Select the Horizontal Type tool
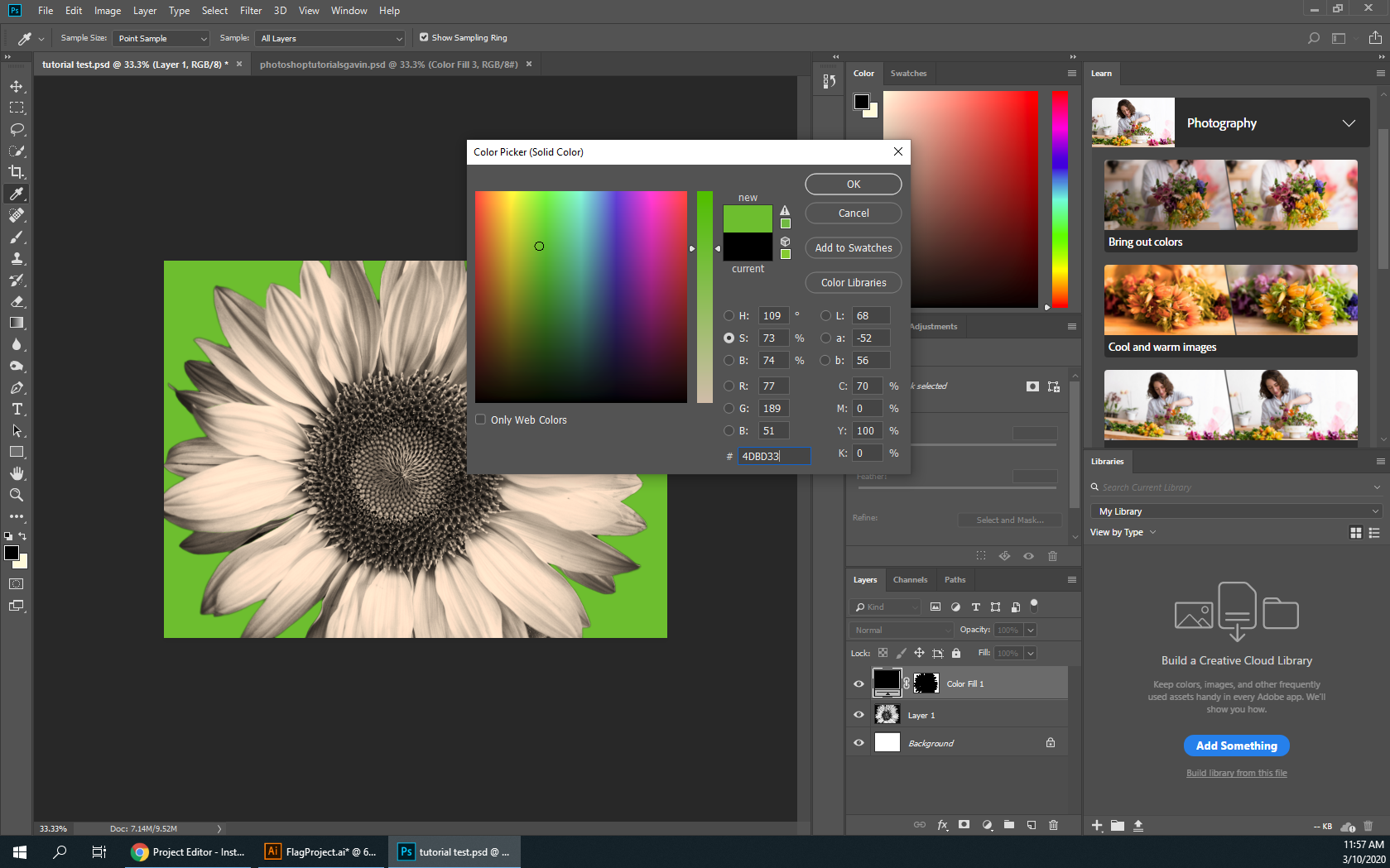Image resolution: width=1390 pixels, height=868 pixels. (17, 409)
